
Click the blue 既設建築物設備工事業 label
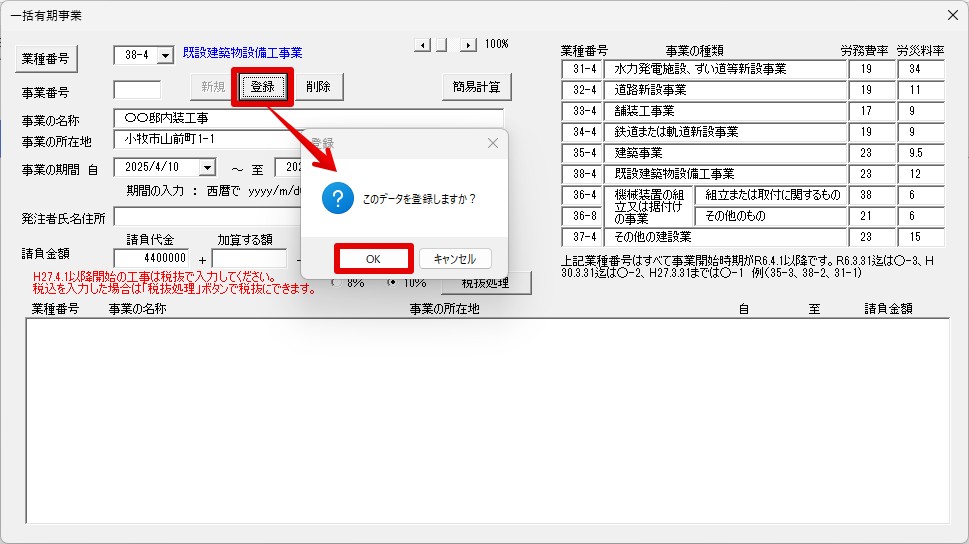tap(242, 53)
